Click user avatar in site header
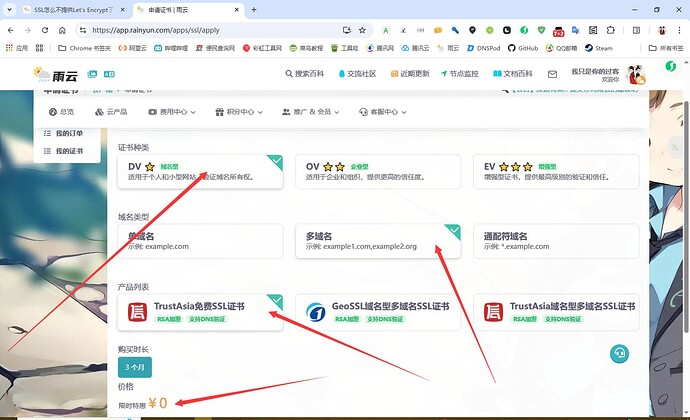 pos(636,75)
